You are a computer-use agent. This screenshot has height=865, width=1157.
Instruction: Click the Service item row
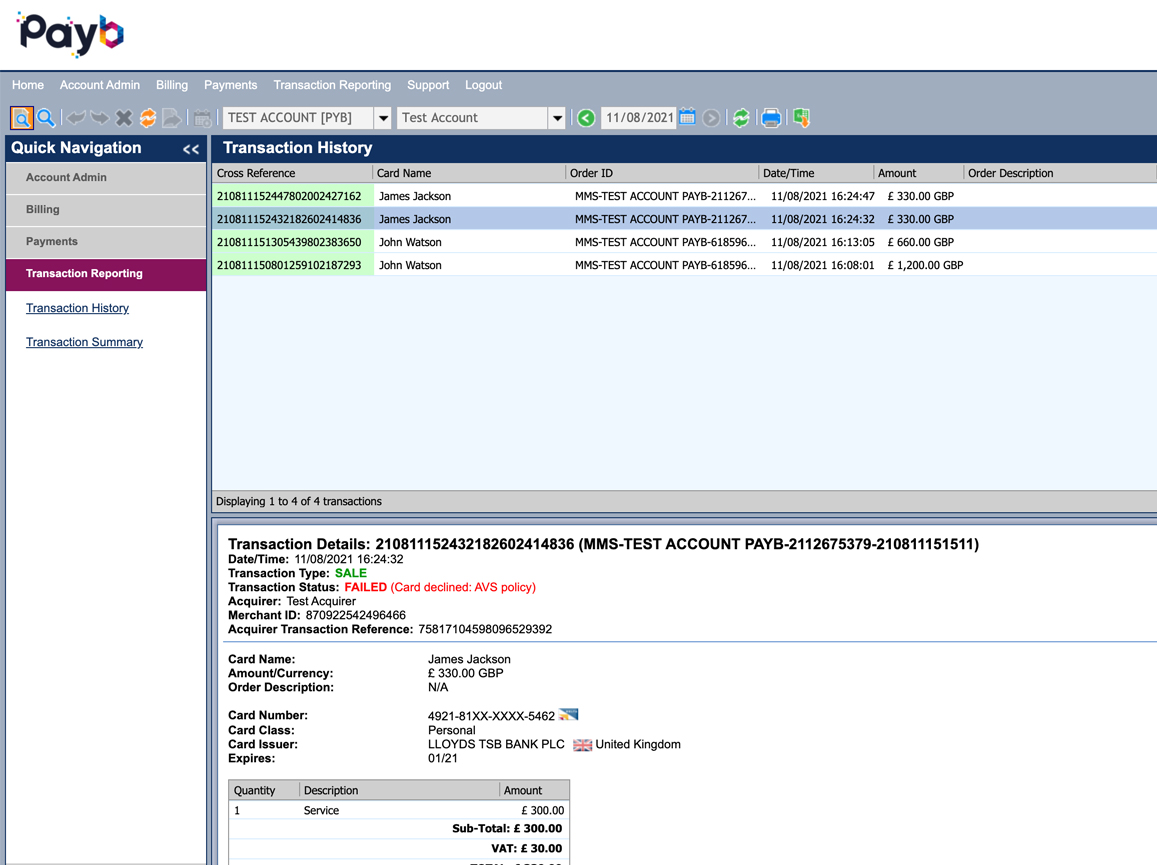click(x=399, y=810)
